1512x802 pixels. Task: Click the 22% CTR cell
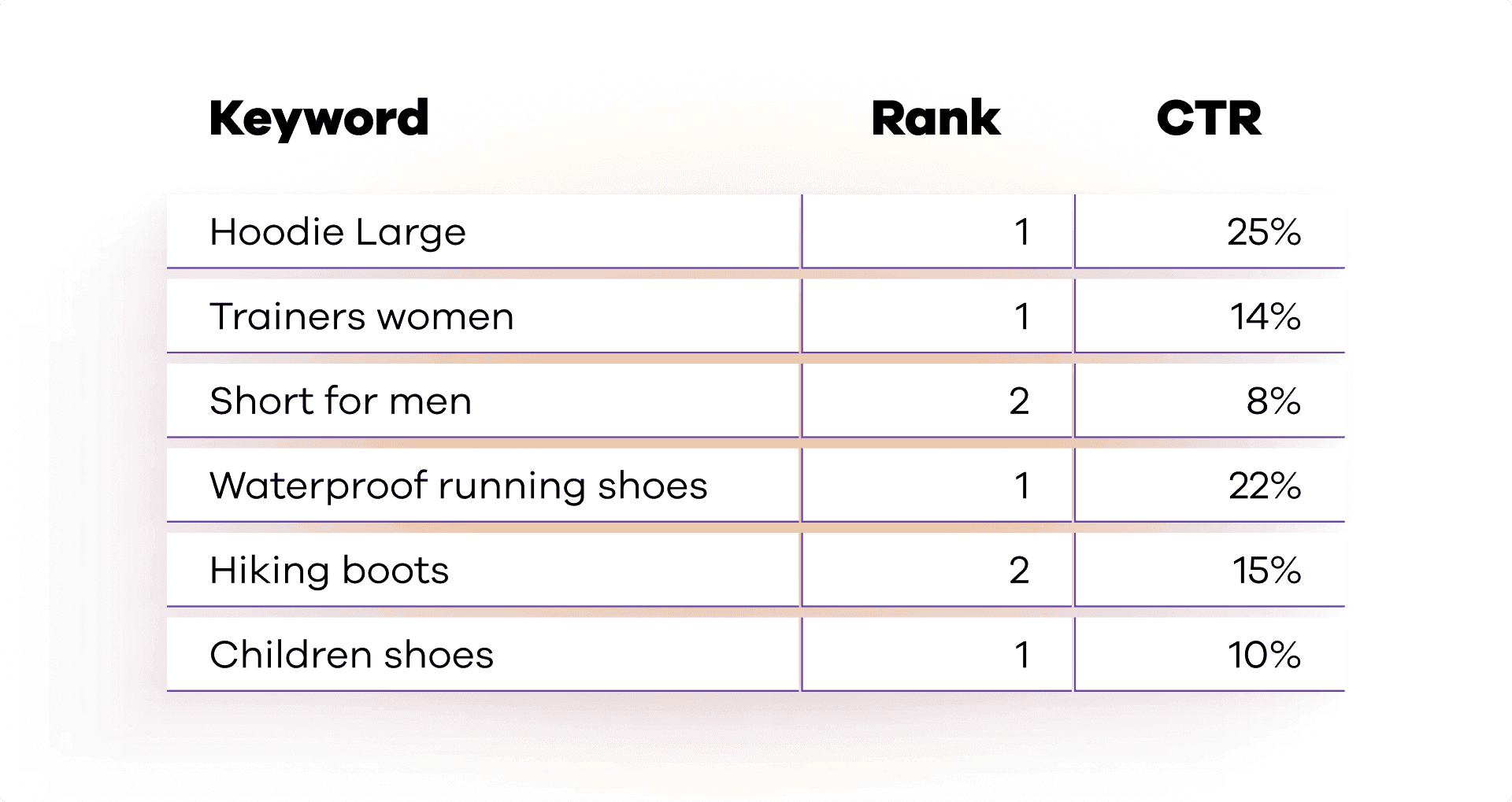click(x=1210, y=486)
